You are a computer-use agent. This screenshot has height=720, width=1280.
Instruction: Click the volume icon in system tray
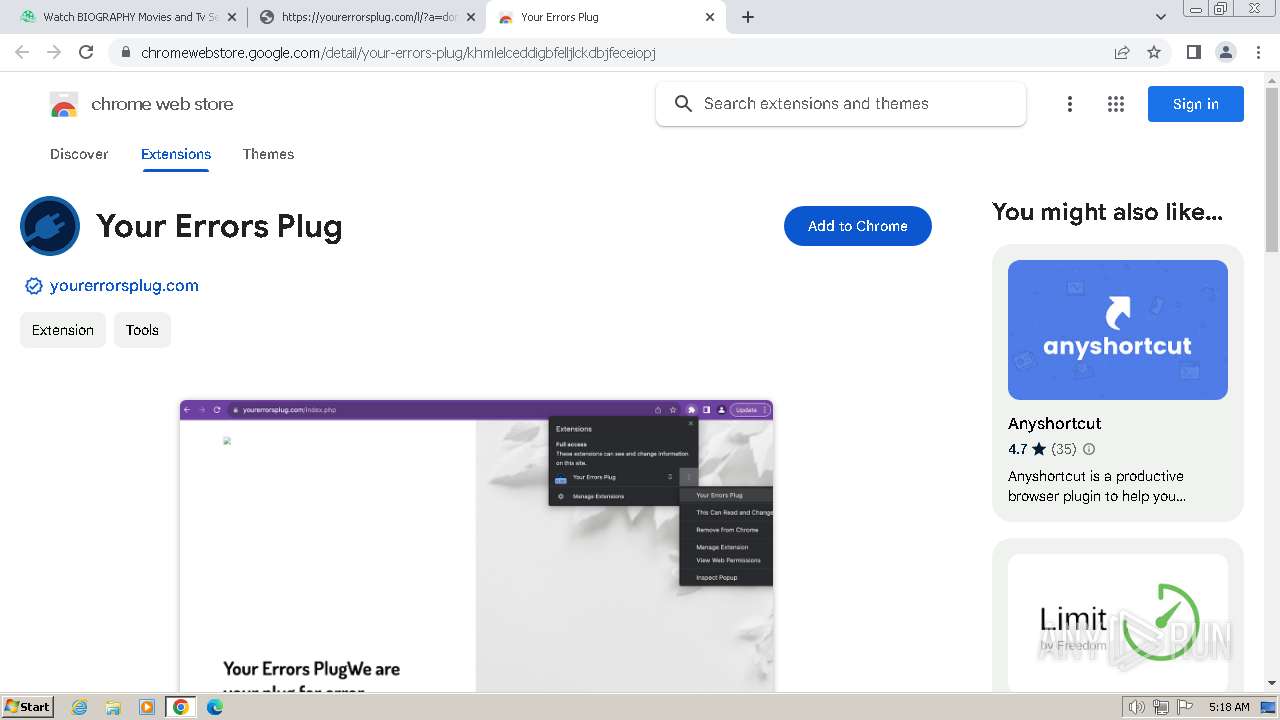pos(1137,707)
